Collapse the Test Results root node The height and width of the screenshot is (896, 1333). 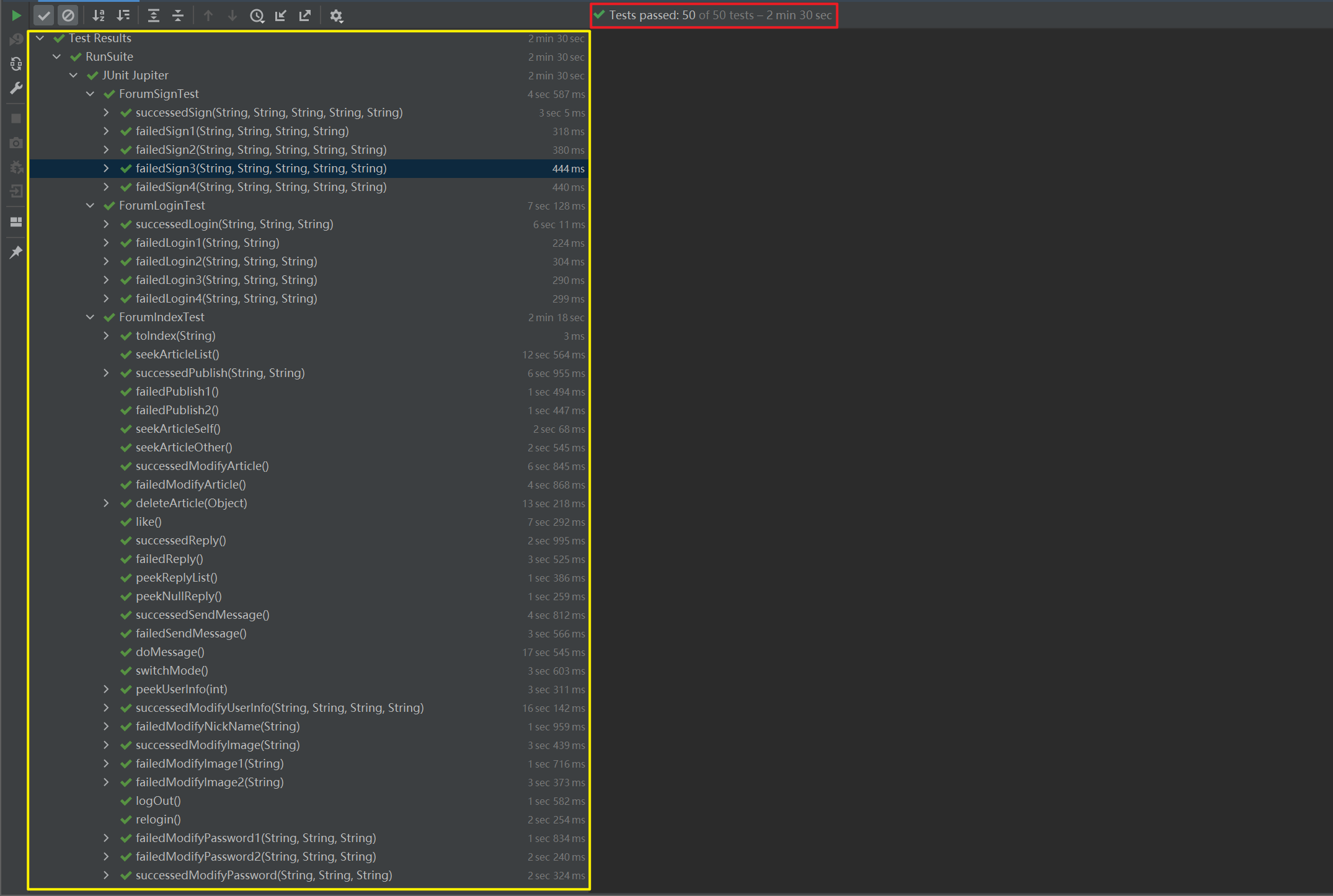click(40, 38)
